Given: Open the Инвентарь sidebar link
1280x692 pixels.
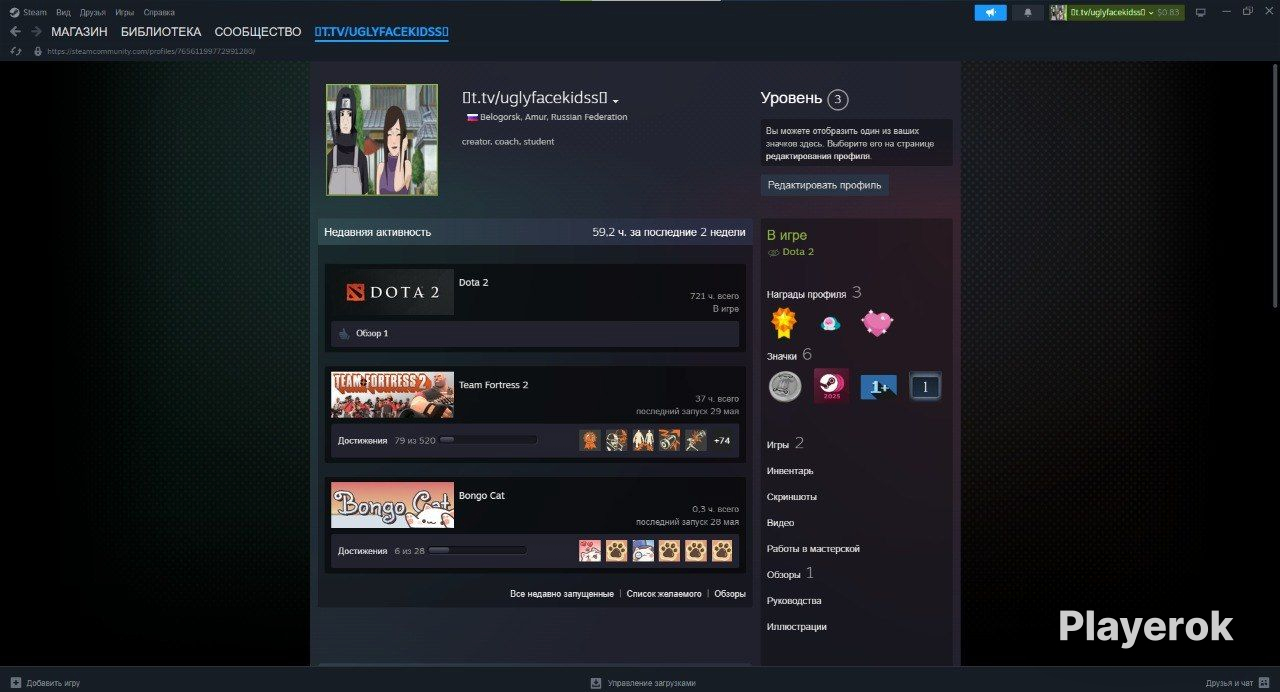Looking at the screenshot, I should (790, 471).
